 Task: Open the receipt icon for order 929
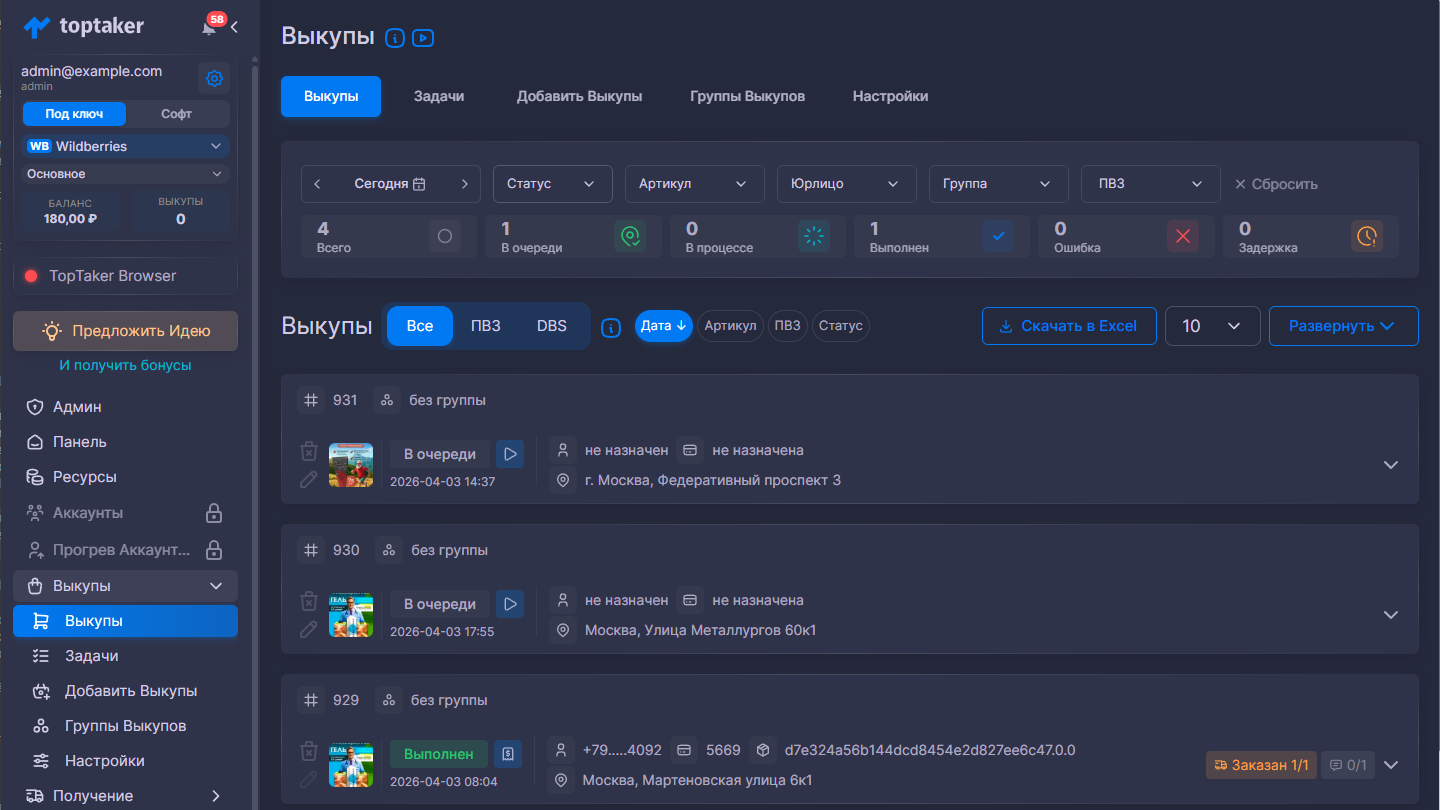509,754
